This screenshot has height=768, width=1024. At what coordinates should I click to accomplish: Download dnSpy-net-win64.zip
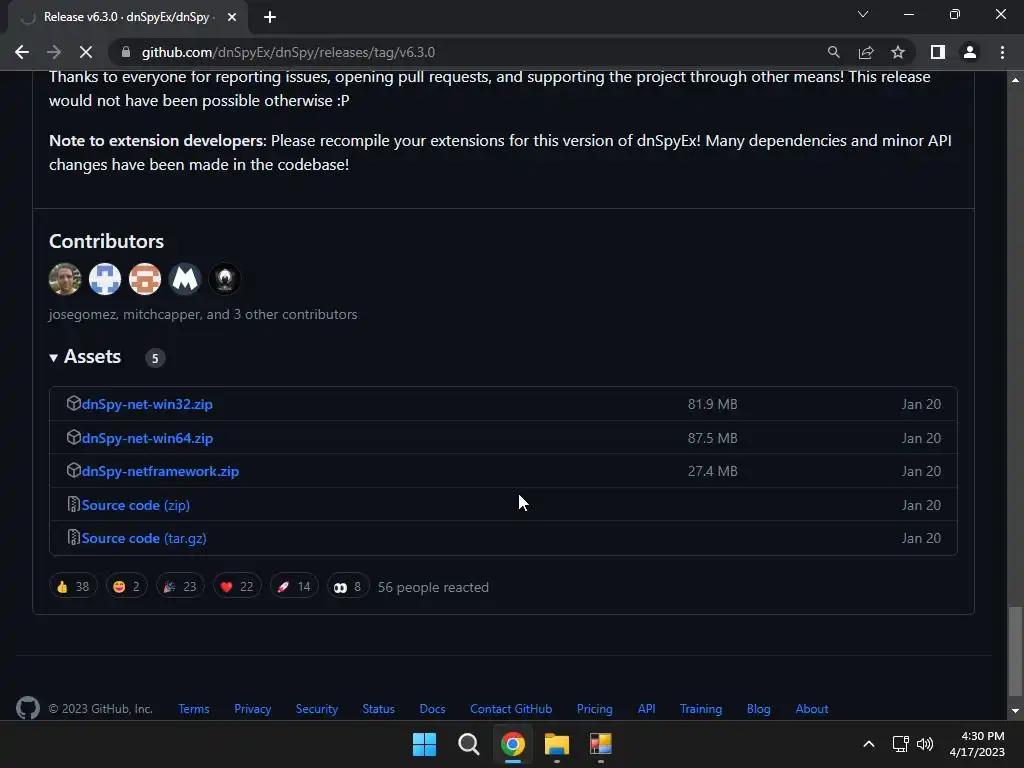pos(147,438)
